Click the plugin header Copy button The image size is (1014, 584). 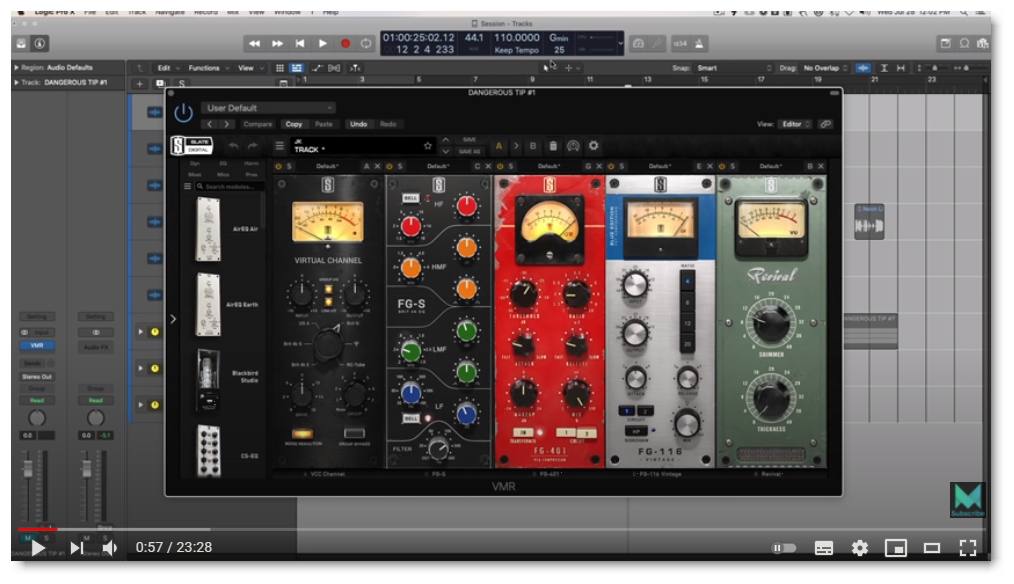(x=294, y=124)
